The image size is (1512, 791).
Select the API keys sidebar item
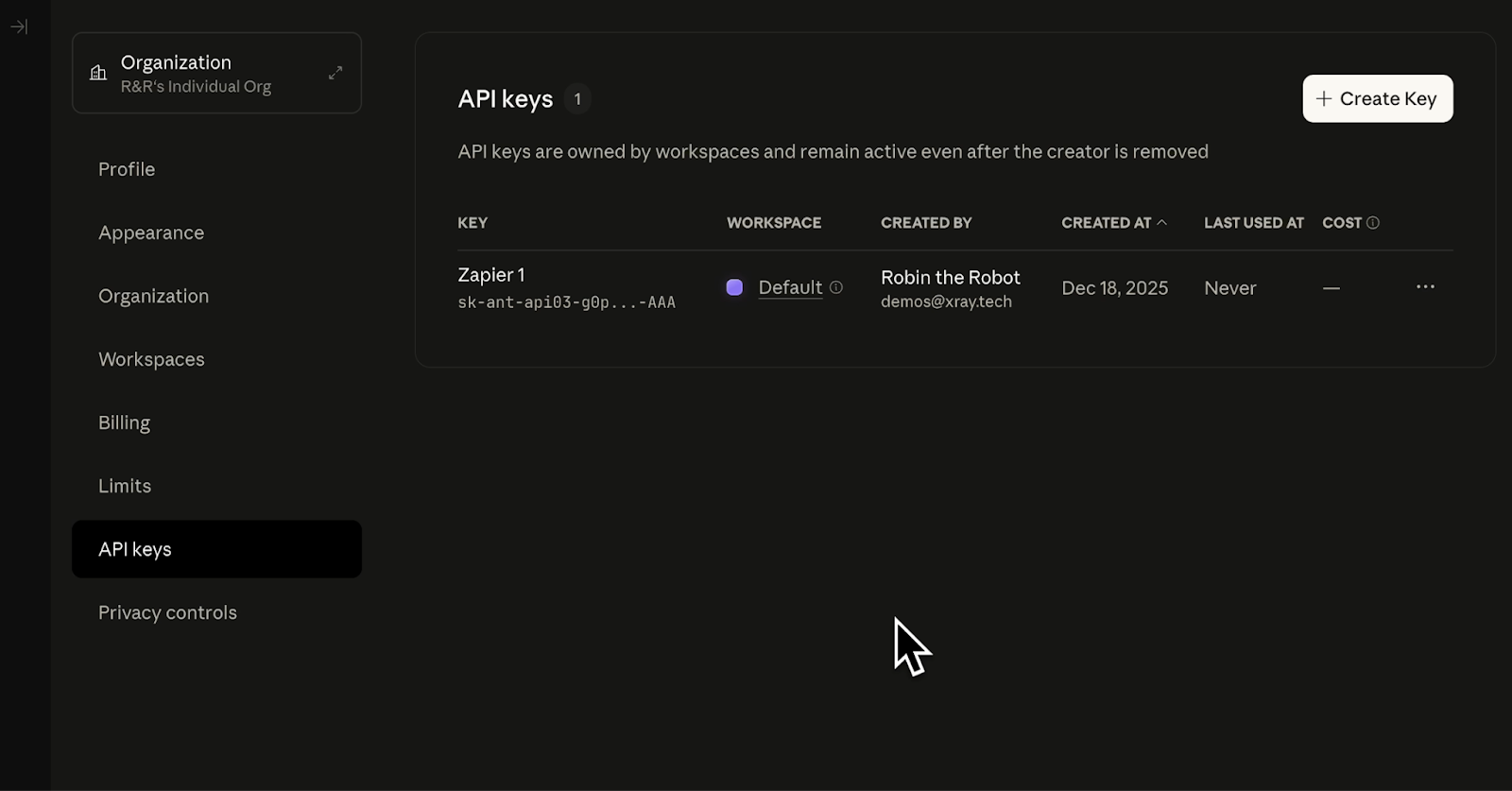click(x=216, y=549)
